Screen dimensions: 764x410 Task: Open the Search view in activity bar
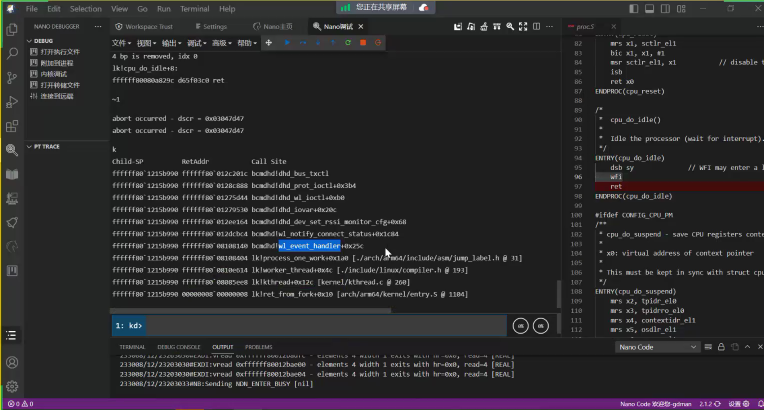click(x=12, y=54)
